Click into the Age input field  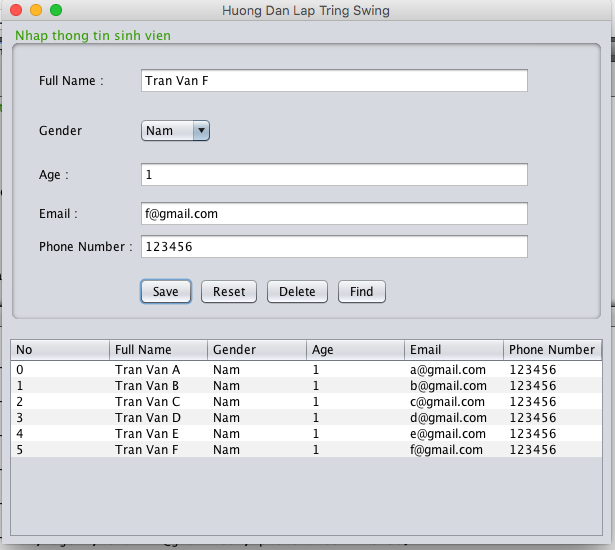(334, 175)
